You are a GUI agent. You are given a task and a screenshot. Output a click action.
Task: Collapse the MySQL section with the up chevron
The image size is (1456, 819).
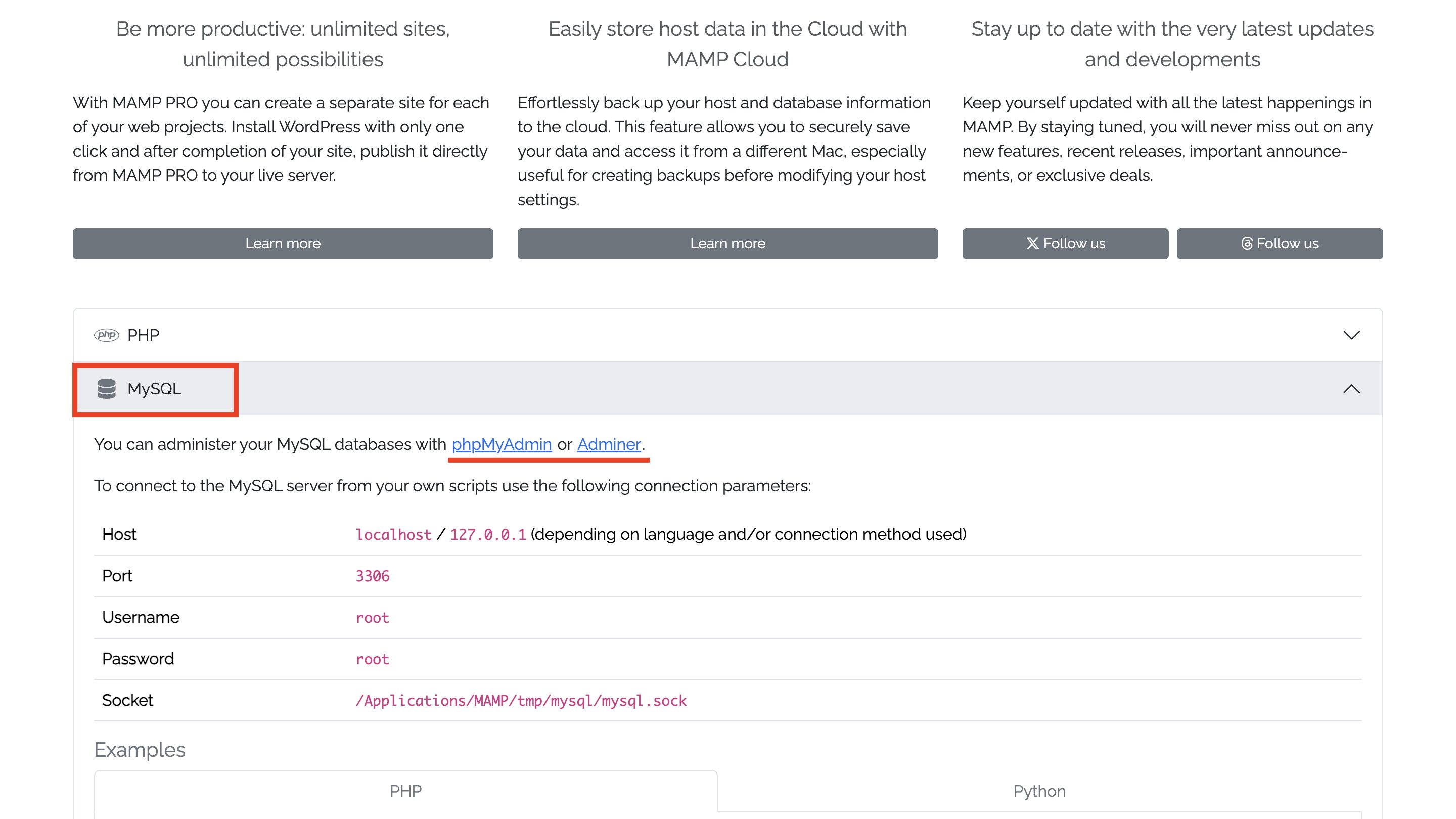tap(1351, 389)
